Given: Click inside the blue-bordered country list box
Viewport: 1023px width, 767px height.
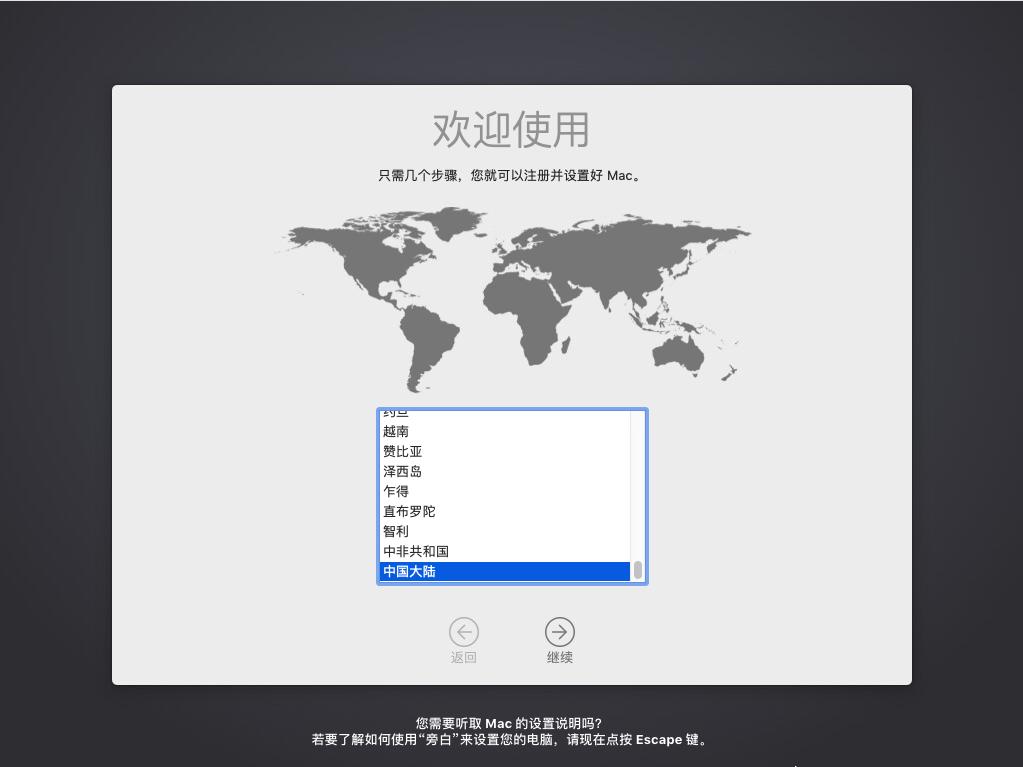Looking at the screenshot, I should 512,495.
